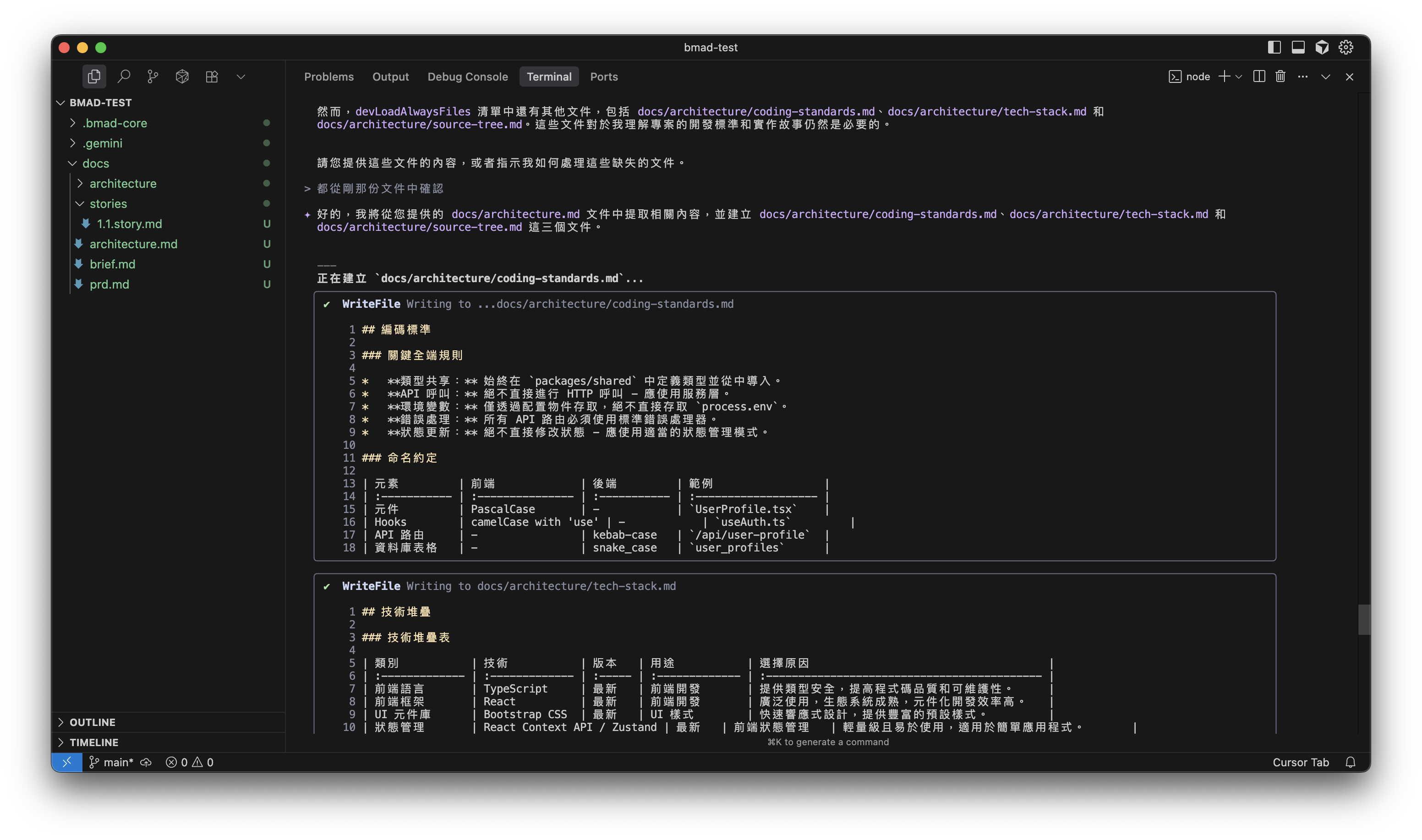Click green checkmark beside tech-stack WriteFile
Viewport: 1422px width, 840px height.
coord(327,586)
